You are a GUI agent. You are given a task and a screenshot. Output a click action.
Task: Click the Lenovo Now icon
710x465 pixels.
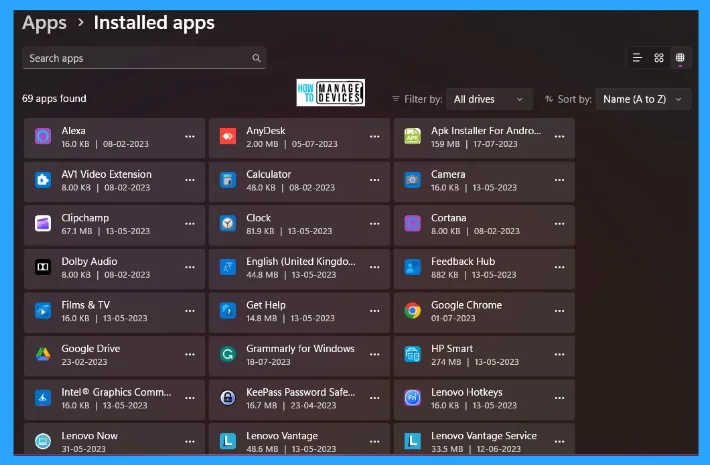point(43,441)
